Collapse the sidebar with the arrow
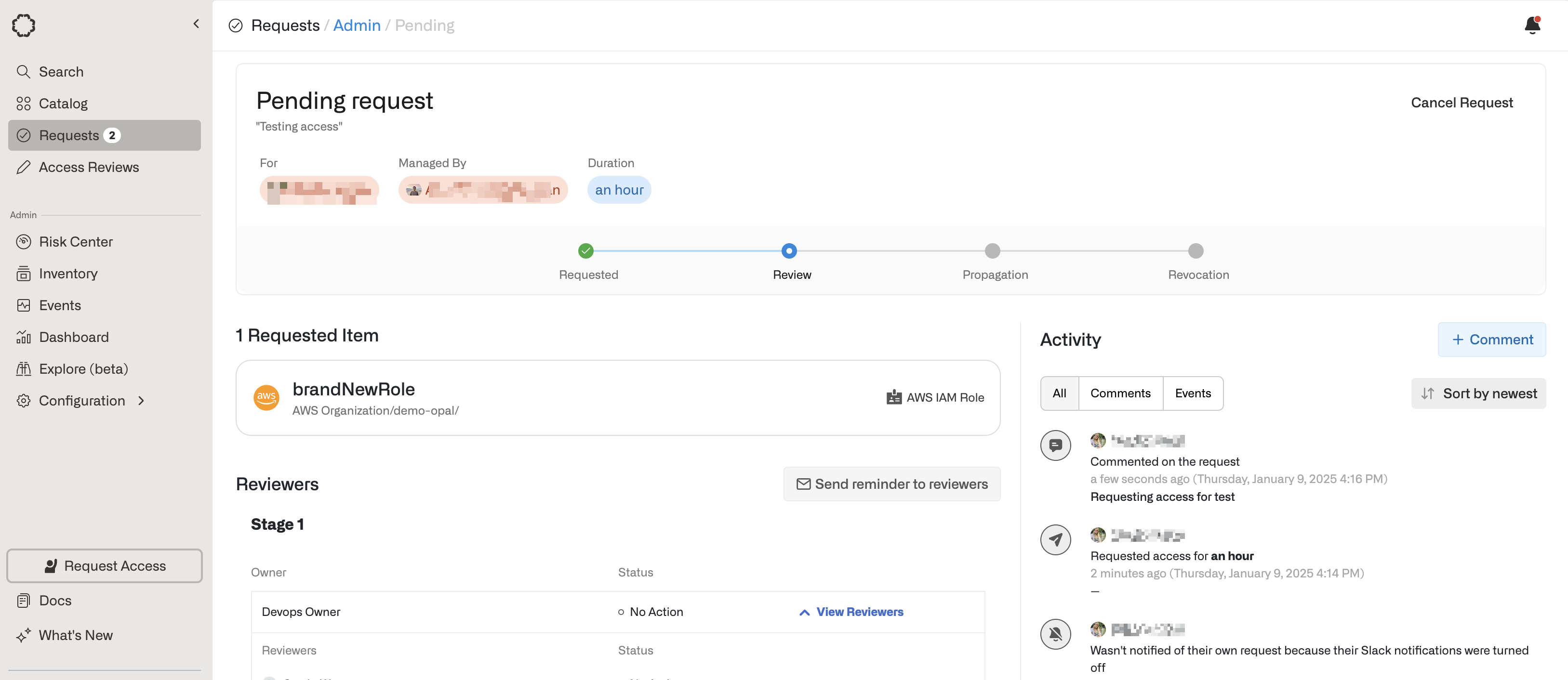This screenshot has width=1568, height=680. coord(196,24)
